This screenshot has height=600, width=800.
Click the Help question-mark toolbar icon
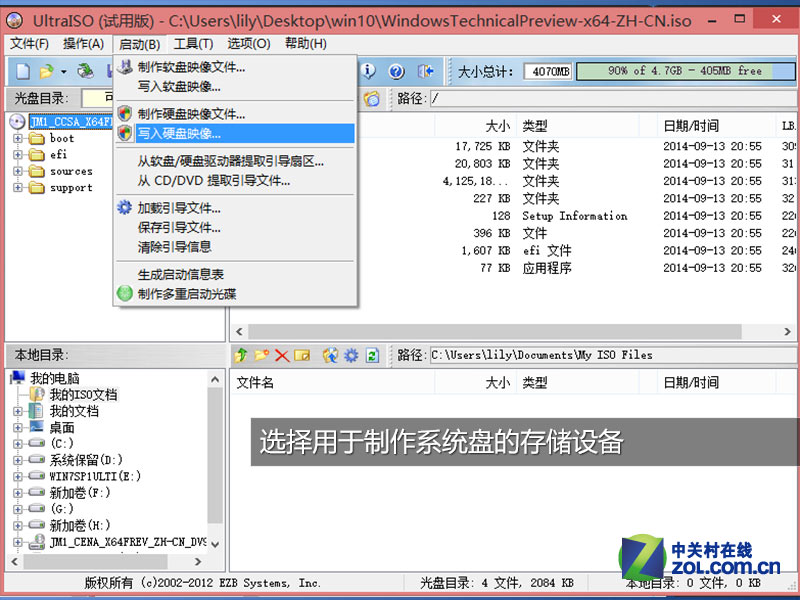[x=396, y=71]
